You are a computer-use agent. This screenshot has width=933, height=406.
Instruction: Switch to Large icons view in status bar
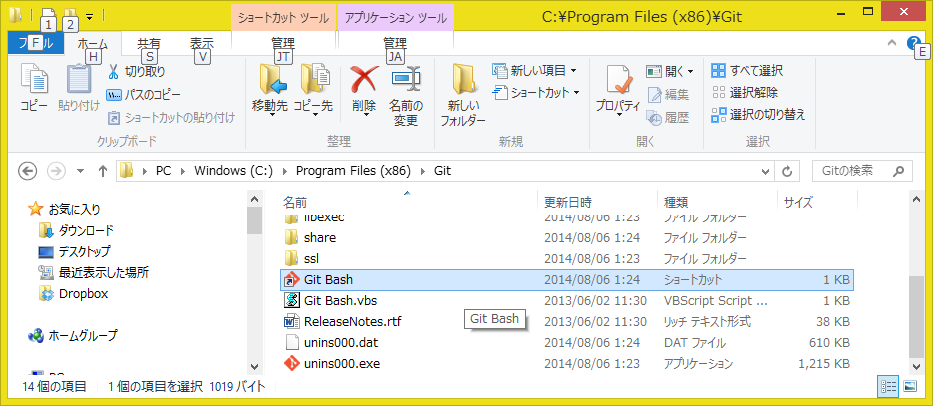coord(909,386)
